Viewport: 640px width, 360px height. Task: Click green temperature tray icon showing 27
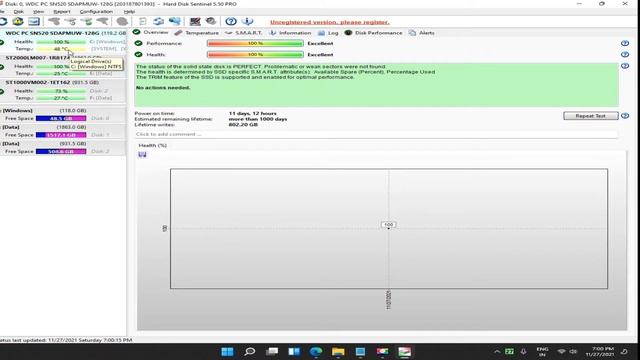(509, 351)
